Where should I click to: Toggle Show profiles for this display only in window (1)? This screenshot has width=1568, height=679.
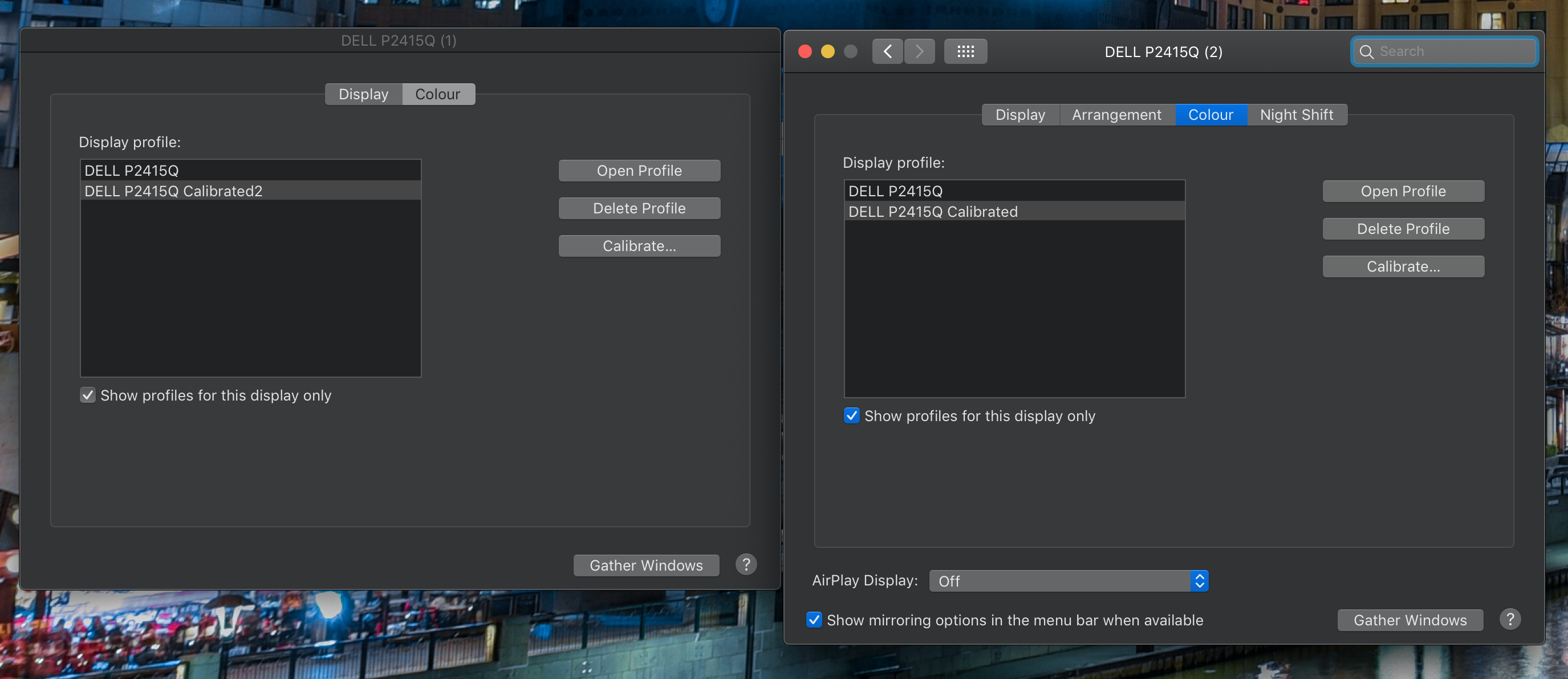[x=88, y=395]
